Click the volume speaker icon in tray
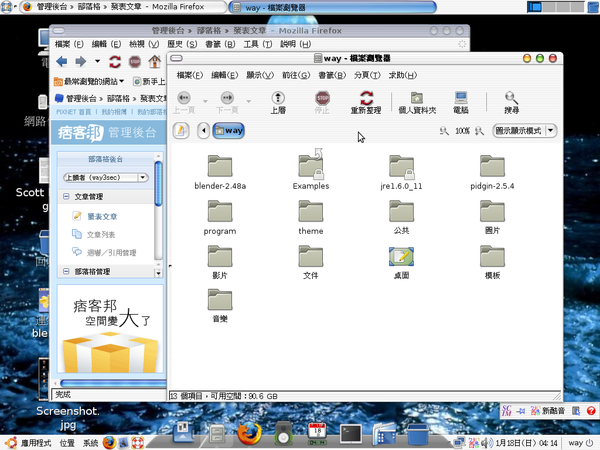This screenshot has height=450, width=600. (487, 443)
